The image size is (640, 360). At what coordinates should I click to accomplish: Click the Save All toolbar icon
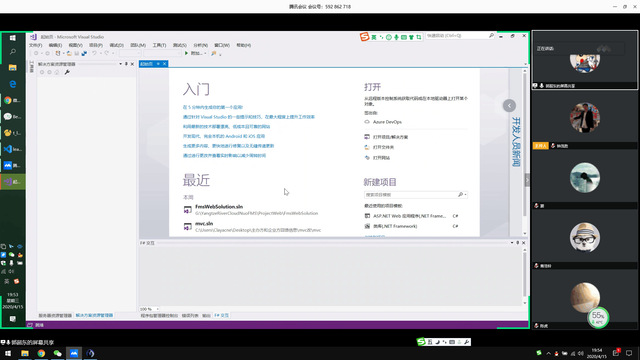tap(84, 53)
